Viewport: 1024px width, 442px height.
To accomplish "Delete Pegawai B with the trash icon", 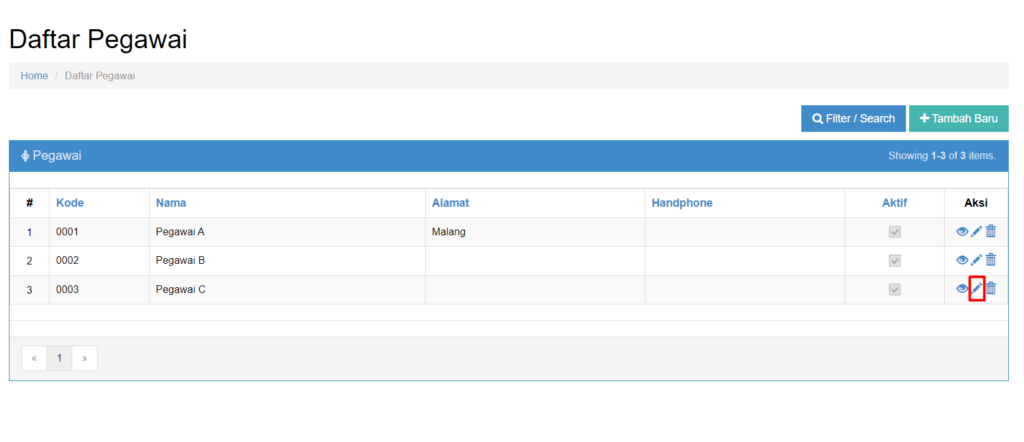I will tap(991, 260).
